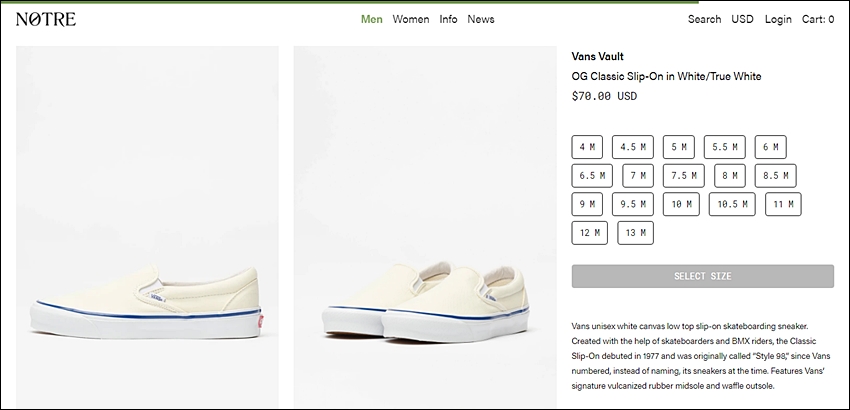Open the Login page

pyautogui.click(x=778, y=19)
